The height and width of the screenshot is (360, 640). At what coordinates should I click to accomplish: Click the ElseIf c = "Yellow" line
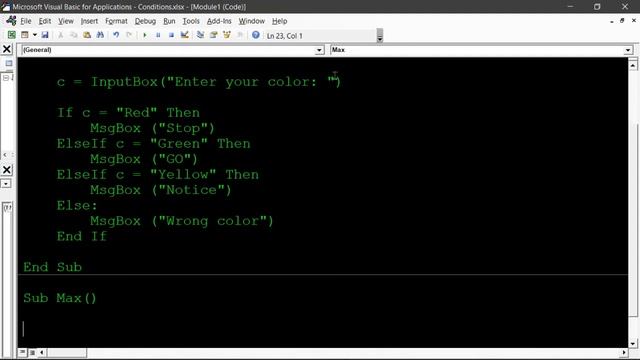pyautogui.click(x=158, y=175)
